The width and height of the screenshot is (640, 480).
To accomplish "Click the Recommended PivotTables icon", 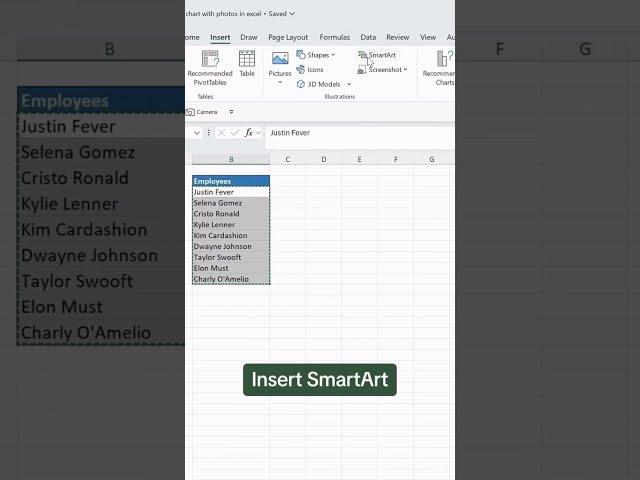I will point(210,63).
